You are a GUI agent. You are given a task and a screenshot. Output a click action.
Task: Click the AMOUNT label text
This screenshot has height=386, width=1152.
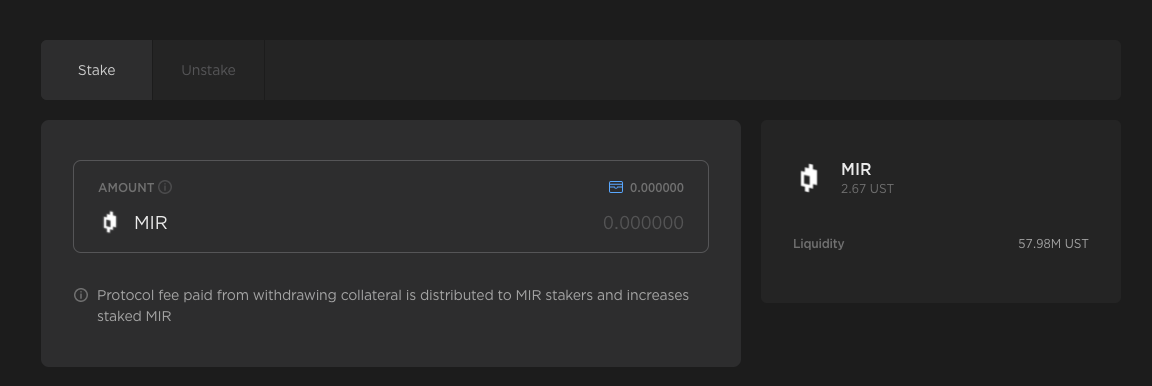point(126,187)
